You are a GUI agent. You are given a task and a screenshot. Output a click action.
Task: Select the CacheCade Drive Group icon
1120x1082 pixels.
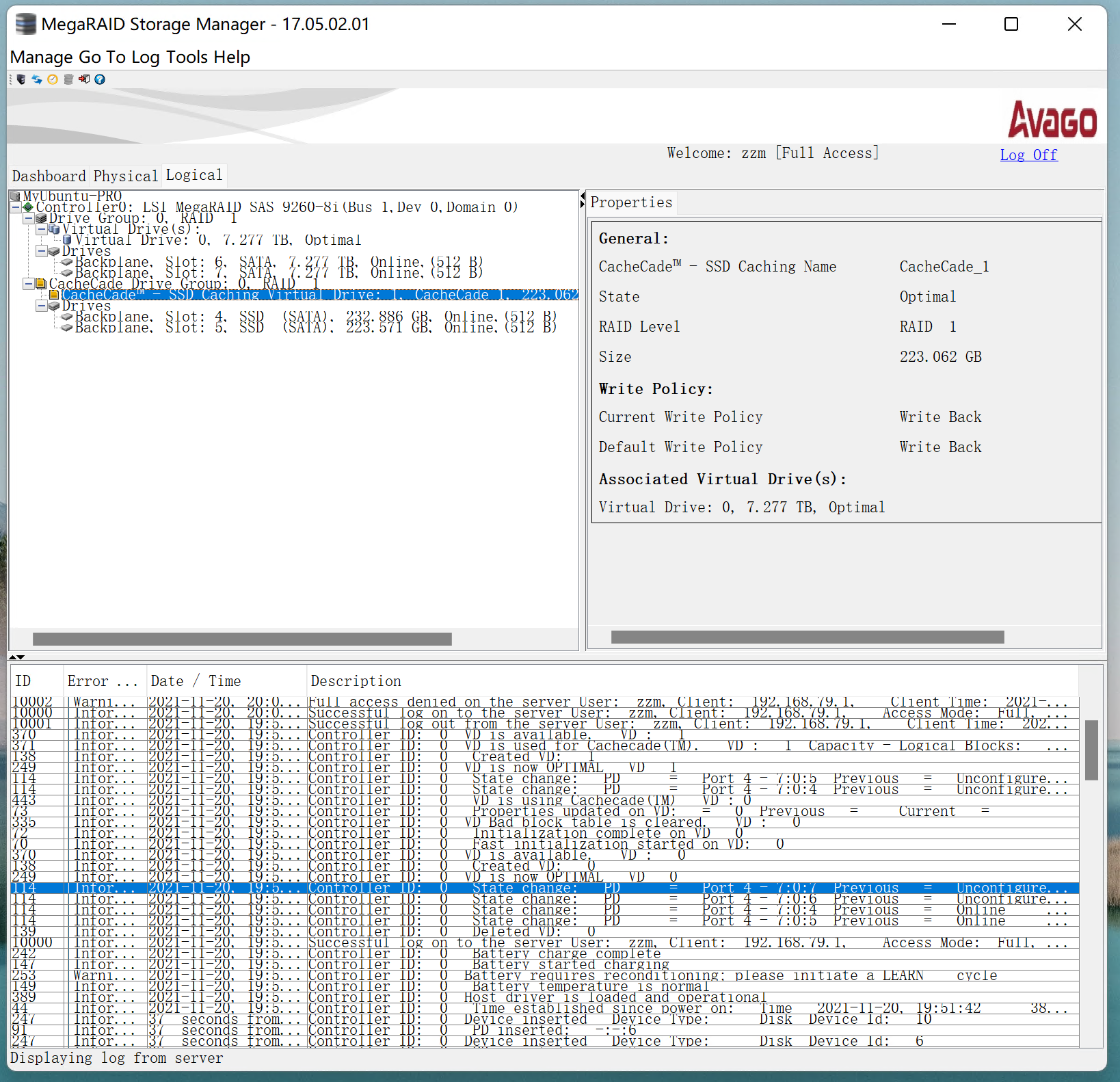point(41,284)
